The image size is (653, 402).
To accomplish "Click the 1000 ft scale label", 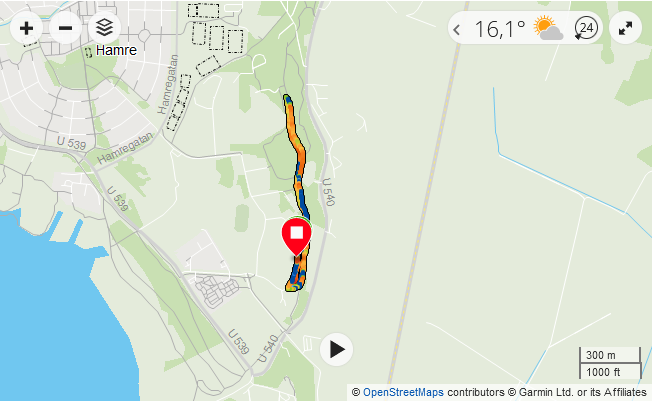I will pos(603,372).
